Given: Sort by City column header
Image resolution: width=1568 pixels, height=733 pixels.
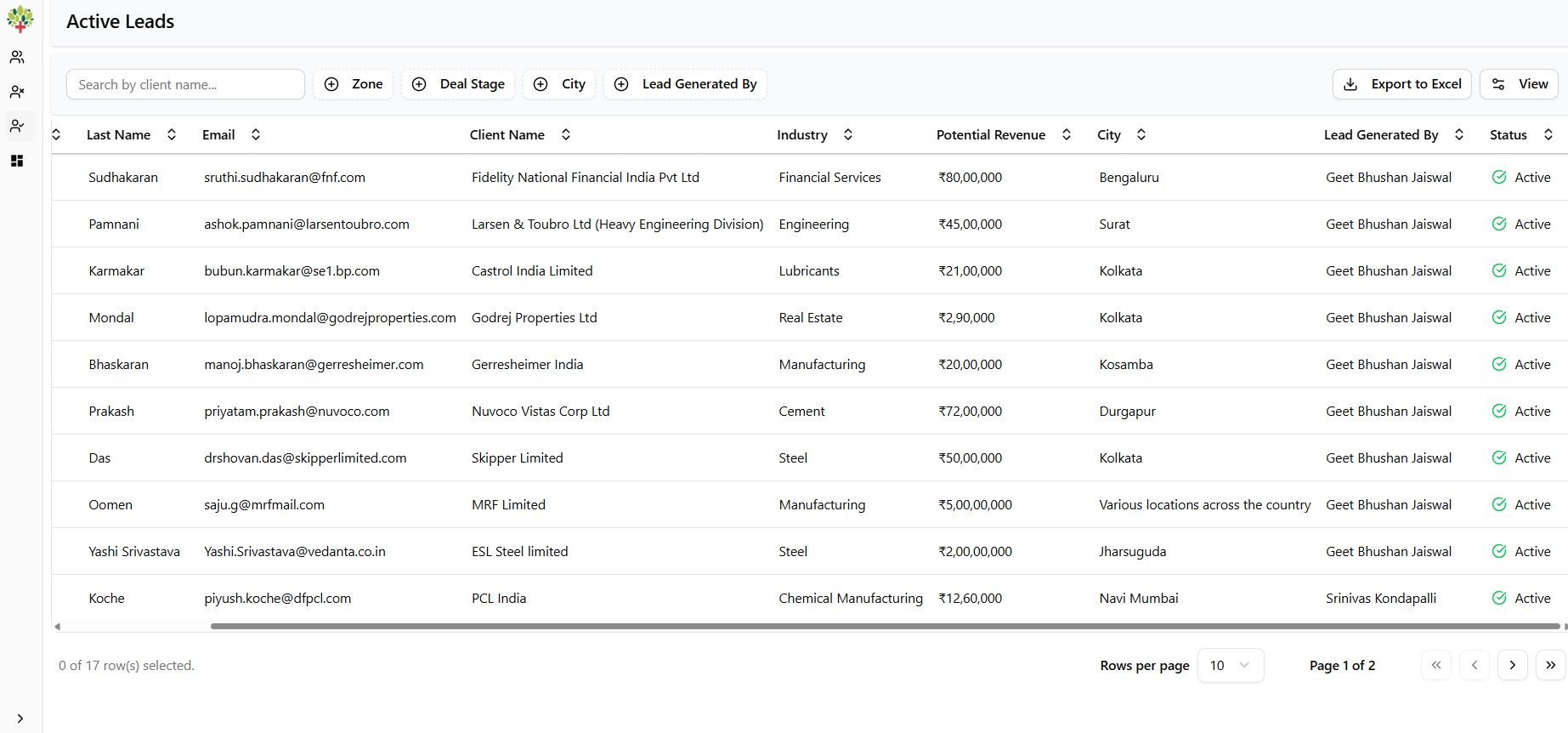Looking at the screenshot, I should coord(1121,134).
